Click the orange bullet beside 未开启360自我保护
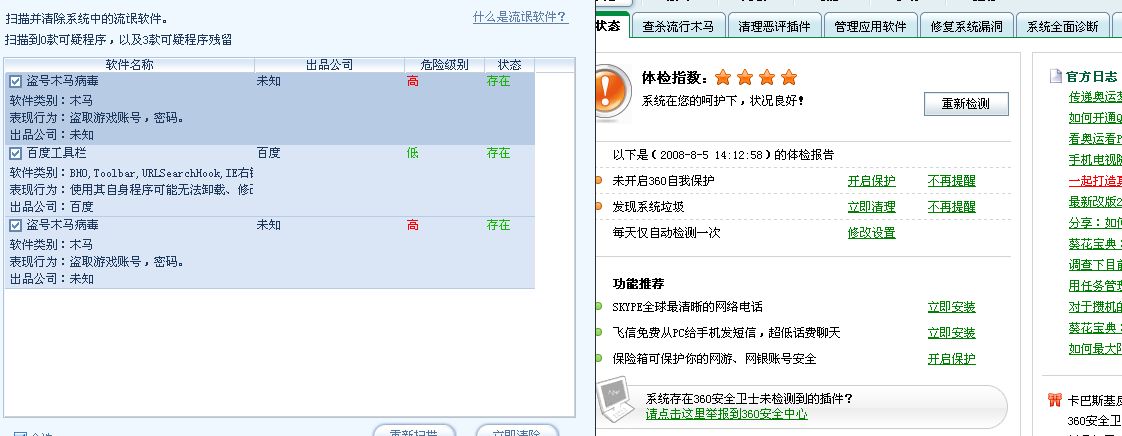1122x436 pixels. pos(598,180)
